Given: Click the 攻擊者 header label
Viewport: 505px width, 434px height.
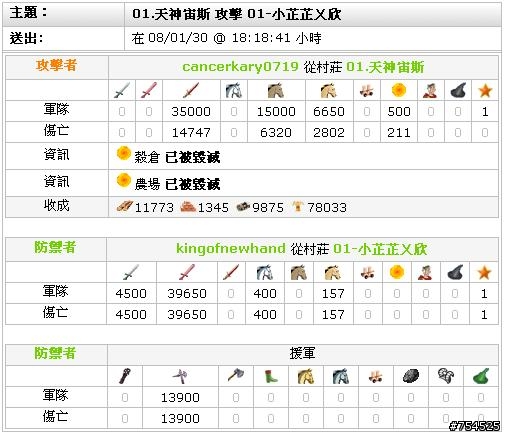Looking at the screenshot, I should [x=56, y=65].
